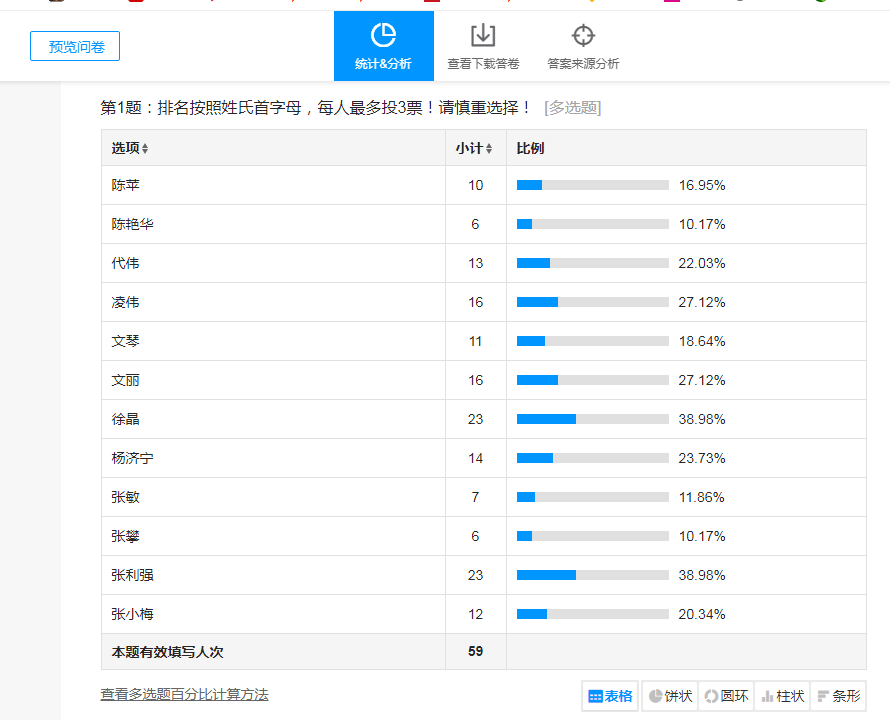Open the 查看下载答卷 tab label

(x=483, y=64)
